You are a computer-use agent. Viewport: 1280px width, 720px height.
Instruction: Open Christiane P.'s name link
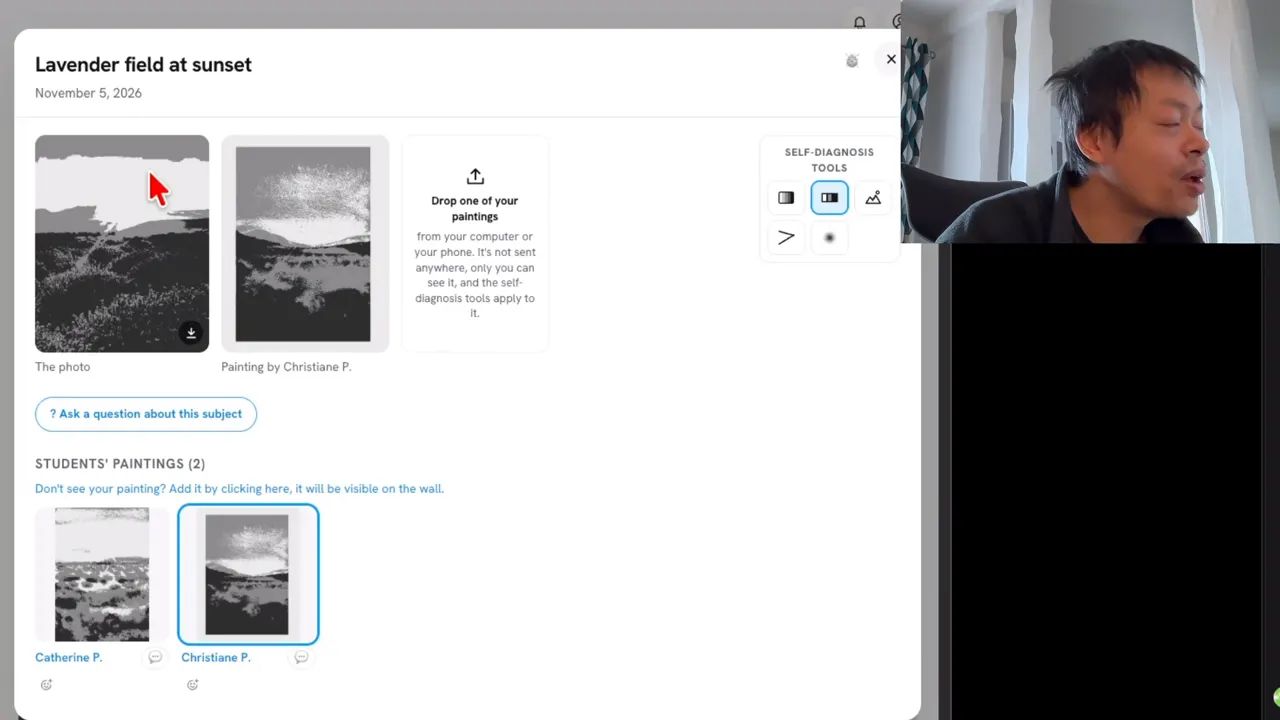[x=216, y=657]
